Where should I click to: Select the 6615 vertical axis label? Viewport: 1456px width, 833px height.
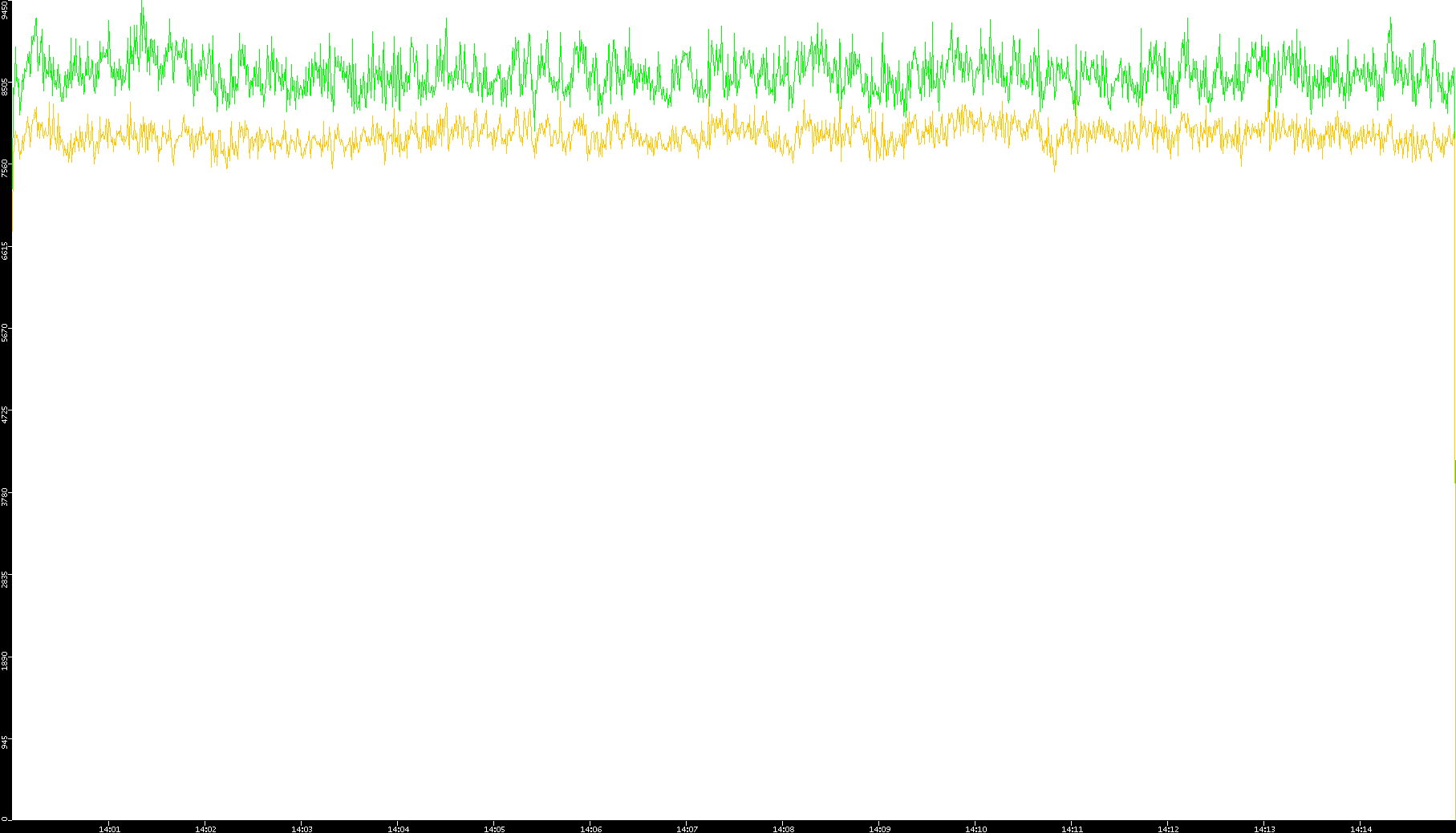(6, 250)
